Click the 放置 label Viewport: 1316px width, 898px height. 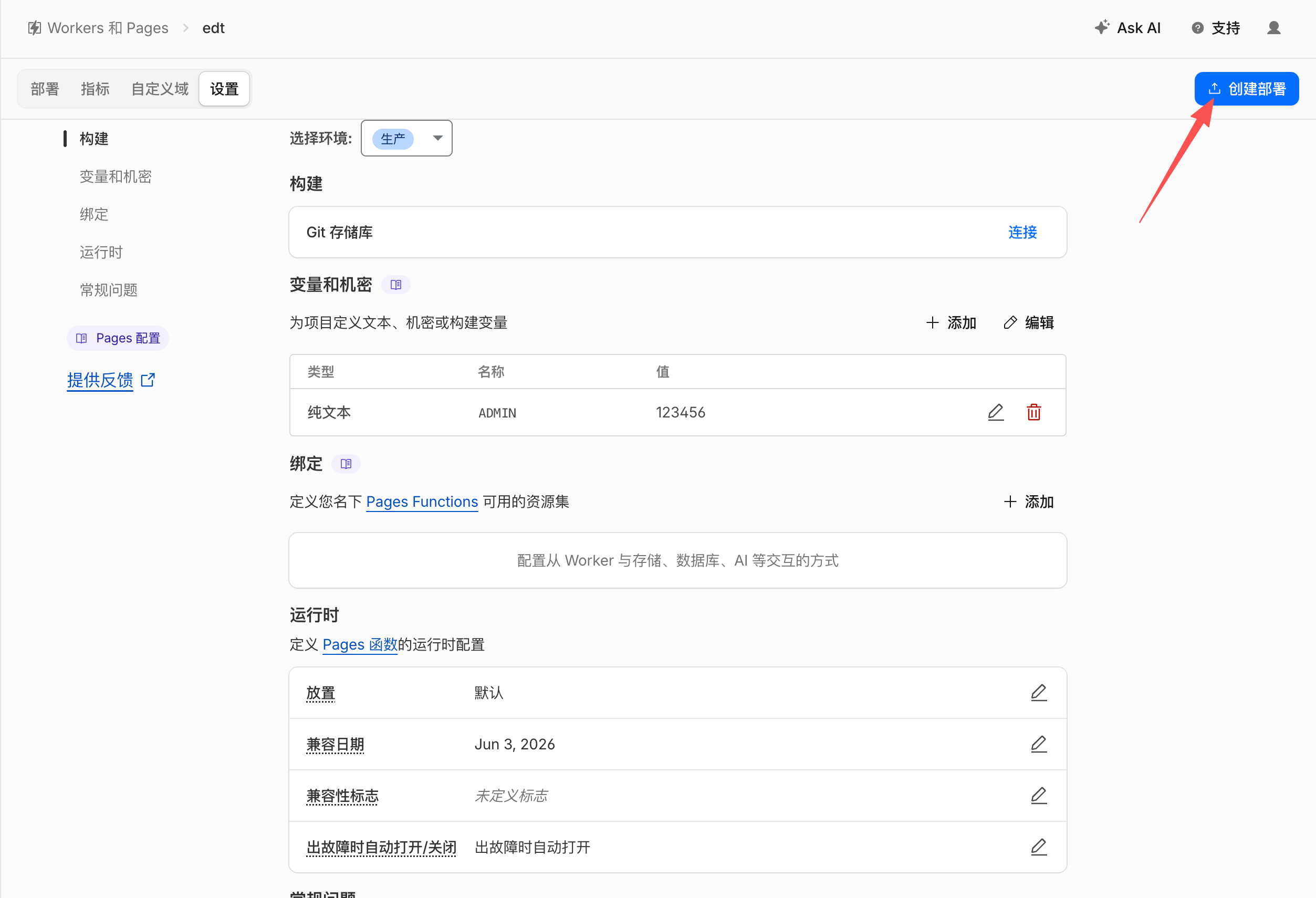[320, 693]
